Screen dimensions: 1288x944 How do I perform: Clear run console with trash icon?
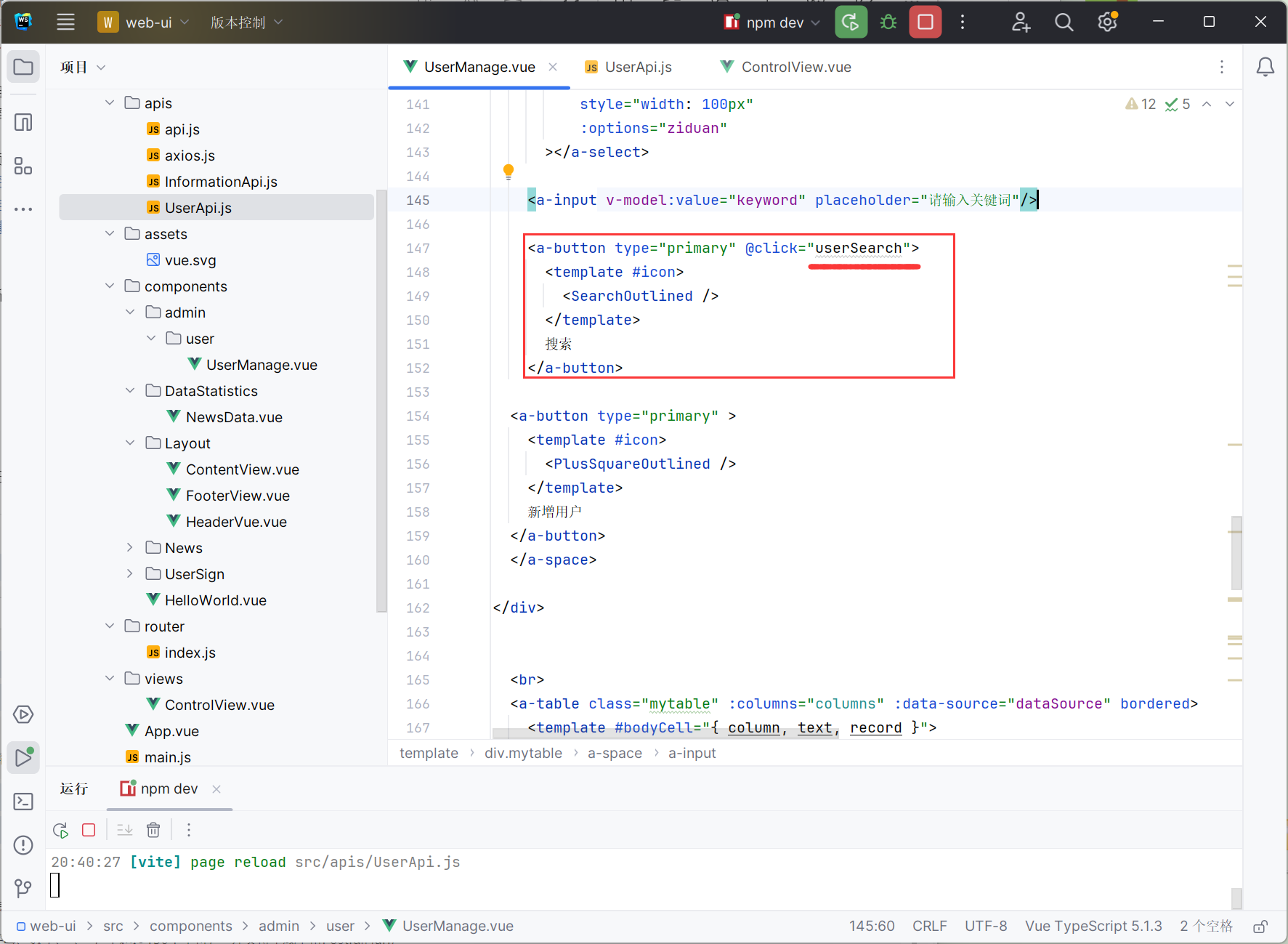(153, 830)
